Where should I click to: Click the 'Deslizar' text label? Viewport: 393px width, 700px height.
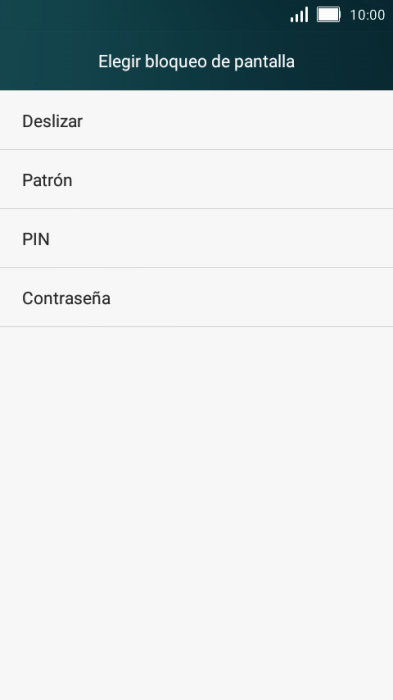pyautogui.click(x=52, y=121)
